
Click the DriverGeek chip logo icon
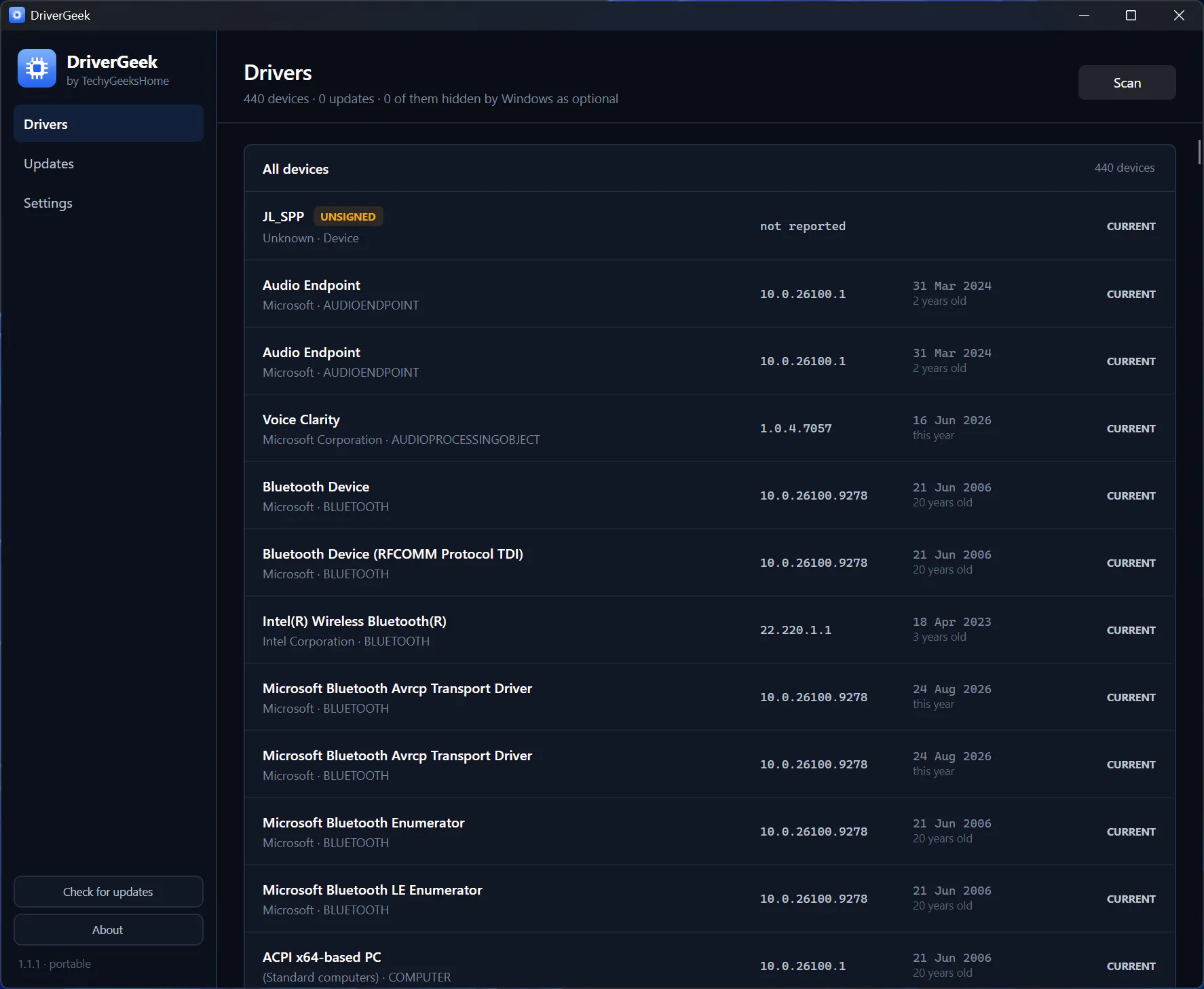click(37, 69)
